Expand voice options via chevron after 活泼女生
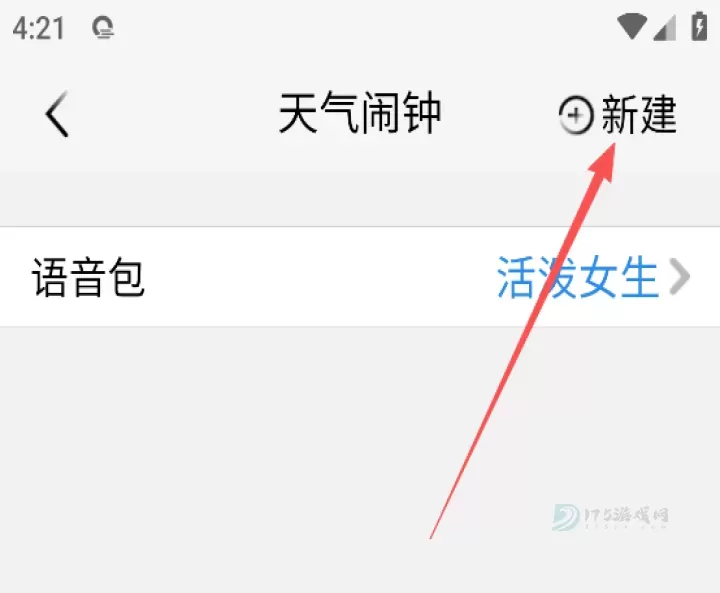720x593 pixels. 680,277
